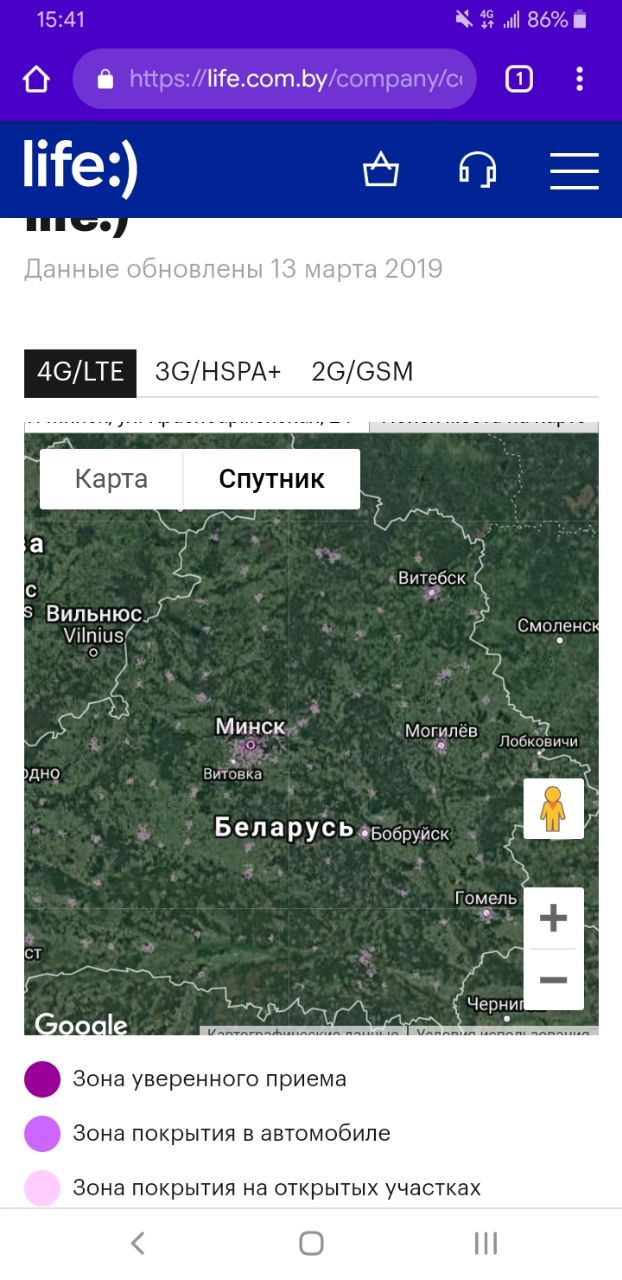The height and width of the screenshot is (1280, 622).
Task: Select the Street View pegman icon
Action: coord(553,809)
